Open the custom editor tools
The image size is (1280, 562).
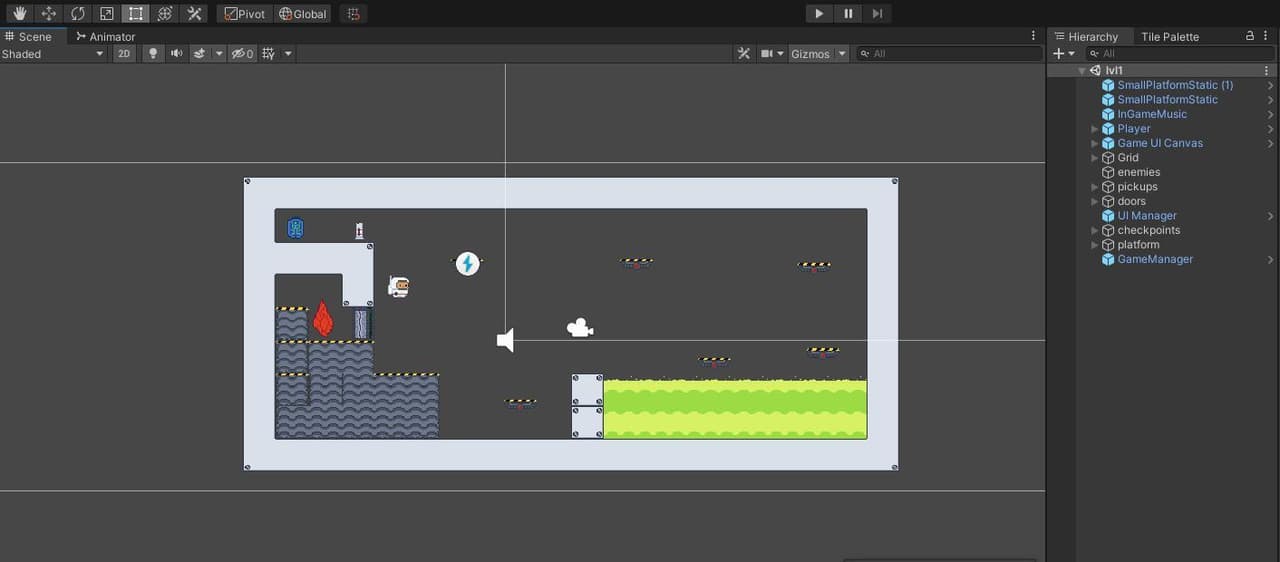point(194,14)
